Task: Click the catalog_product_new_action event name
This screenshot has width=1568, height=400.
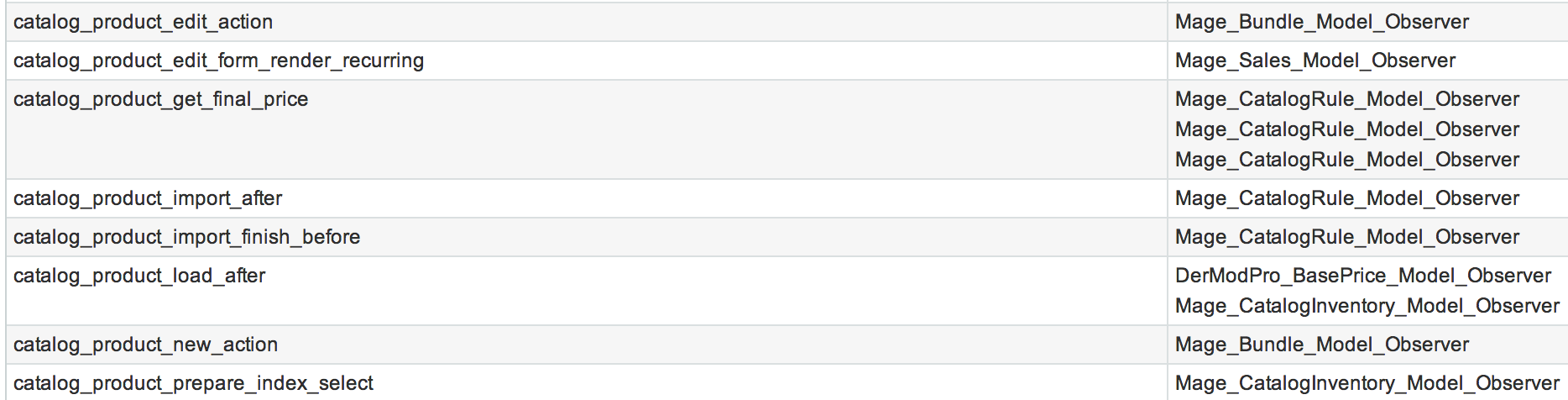Action: (145, 345)
